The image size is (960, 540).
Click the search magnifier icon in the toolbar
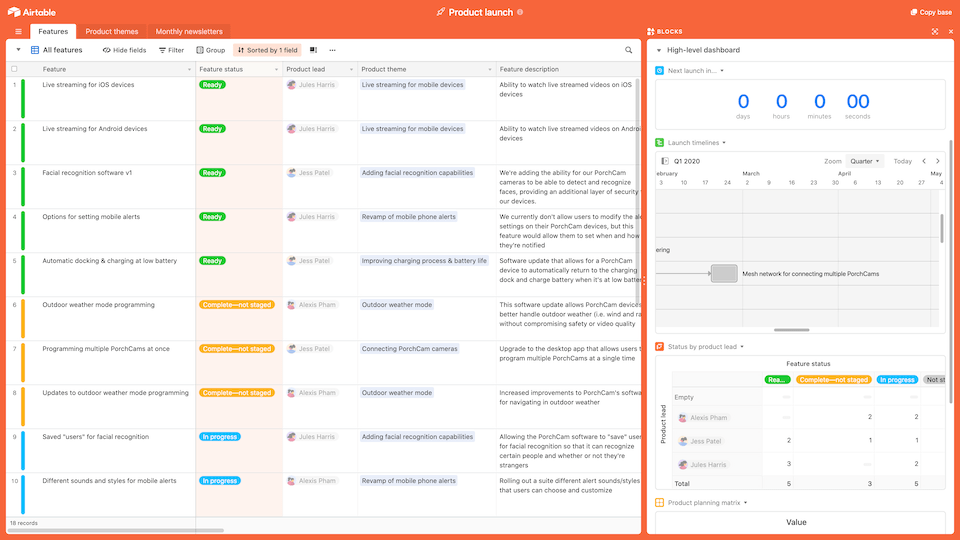pyautogui.click(x=629, y=50)
